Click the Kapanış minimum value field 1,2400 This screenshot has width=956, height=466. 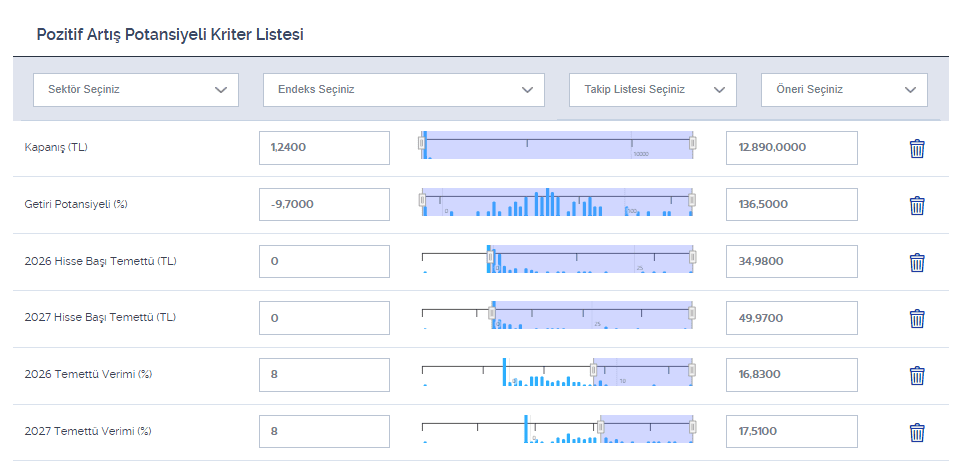pyautogui.click(x=323, y=148)
